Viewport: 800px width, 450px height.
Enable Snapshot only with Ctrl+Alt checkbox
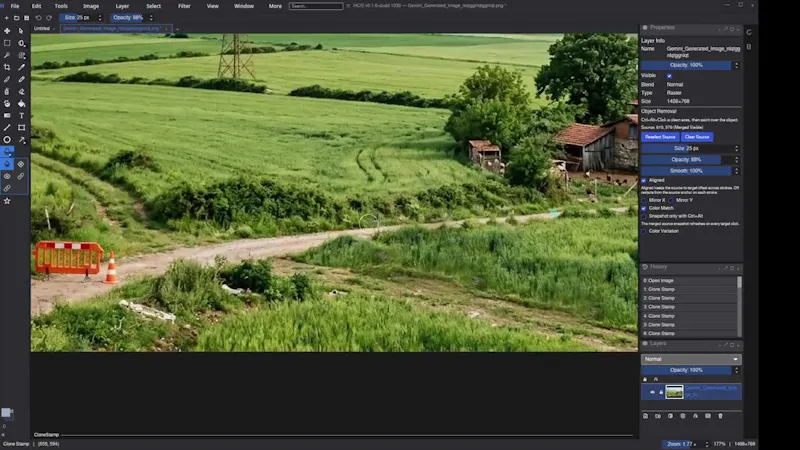(x=644, y=216)
